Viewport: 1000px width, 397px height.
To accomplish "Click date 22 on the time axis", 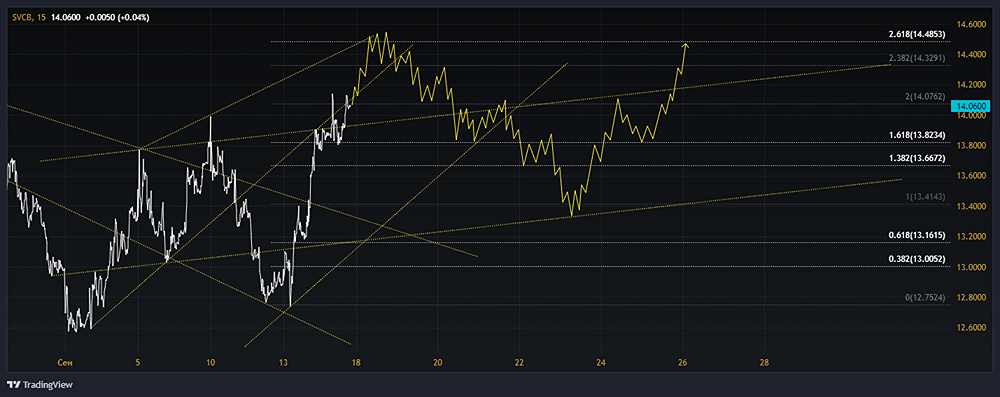I will pos(520,363).
